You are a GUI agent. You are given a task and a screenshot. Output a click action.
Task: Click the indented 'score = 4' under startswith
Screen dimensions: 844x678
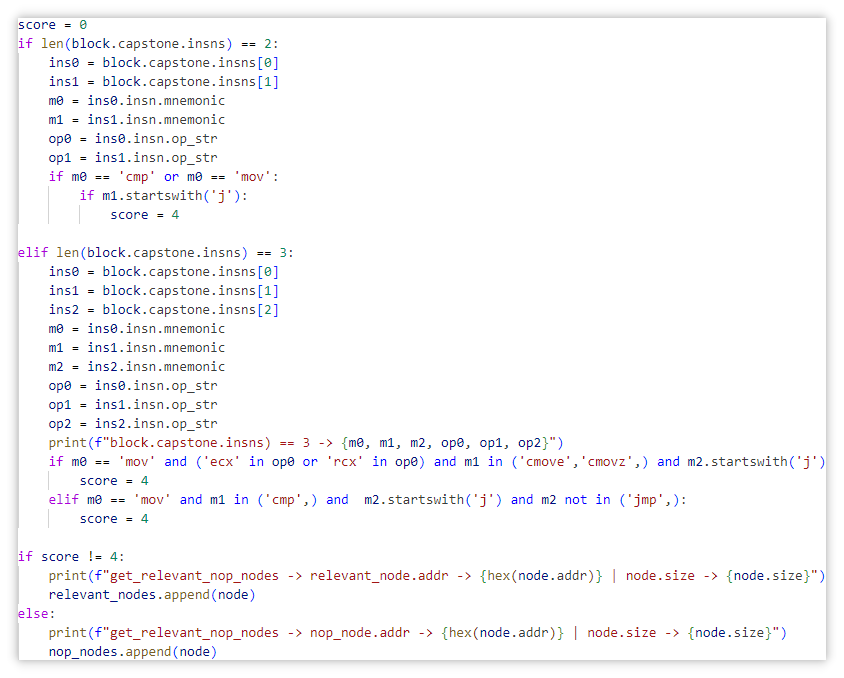point(145,215)
